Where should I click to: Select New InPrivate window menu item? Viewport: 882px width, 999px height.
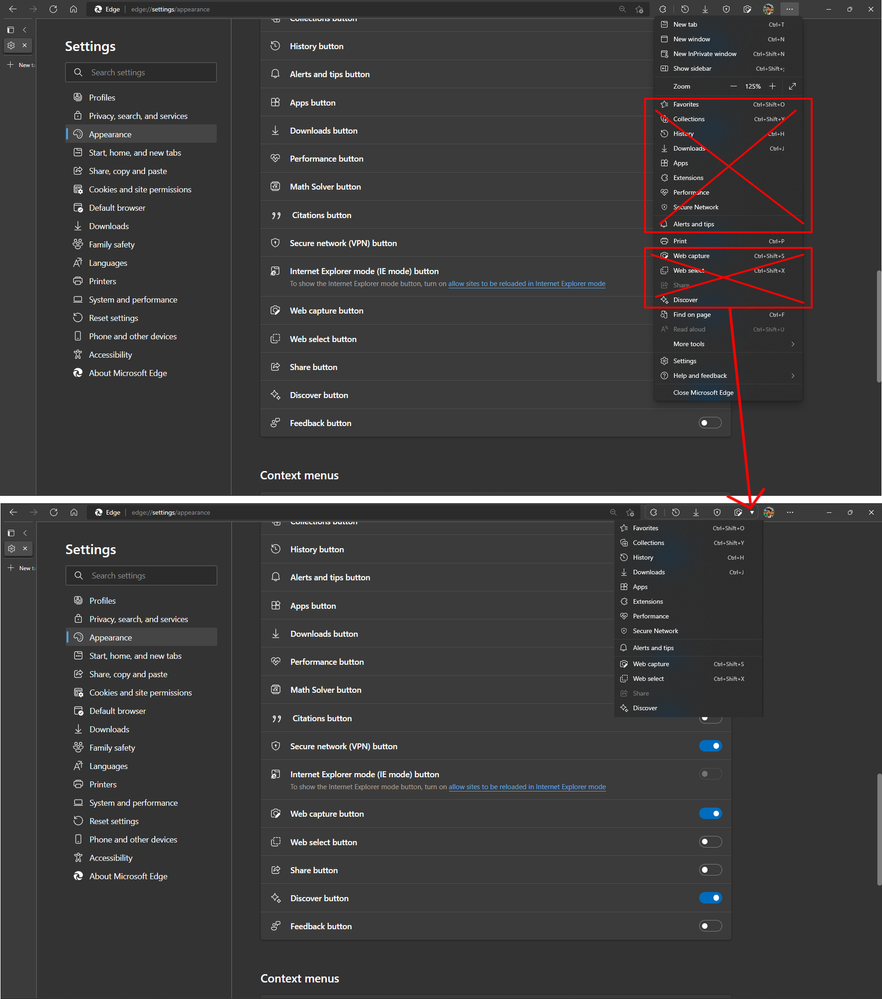click(x=728, y=54)
